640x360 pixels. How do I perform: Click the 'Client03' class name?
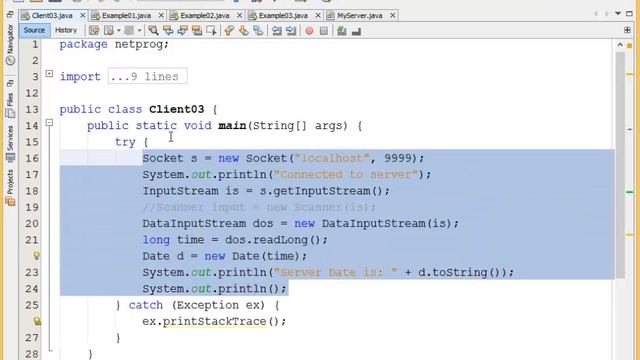pyautogui.click(x=176, y=109)
